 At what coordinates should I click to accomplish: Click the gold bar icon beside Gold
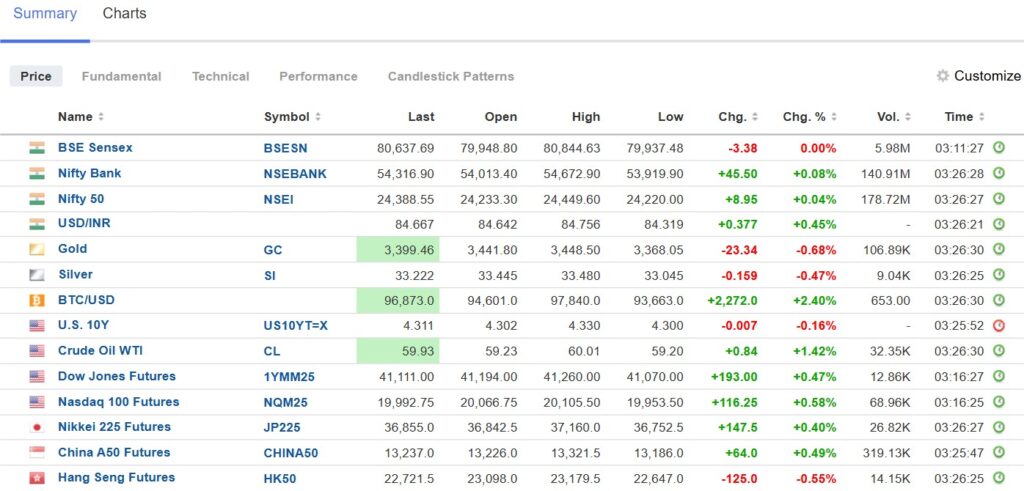tap(37, 249)
